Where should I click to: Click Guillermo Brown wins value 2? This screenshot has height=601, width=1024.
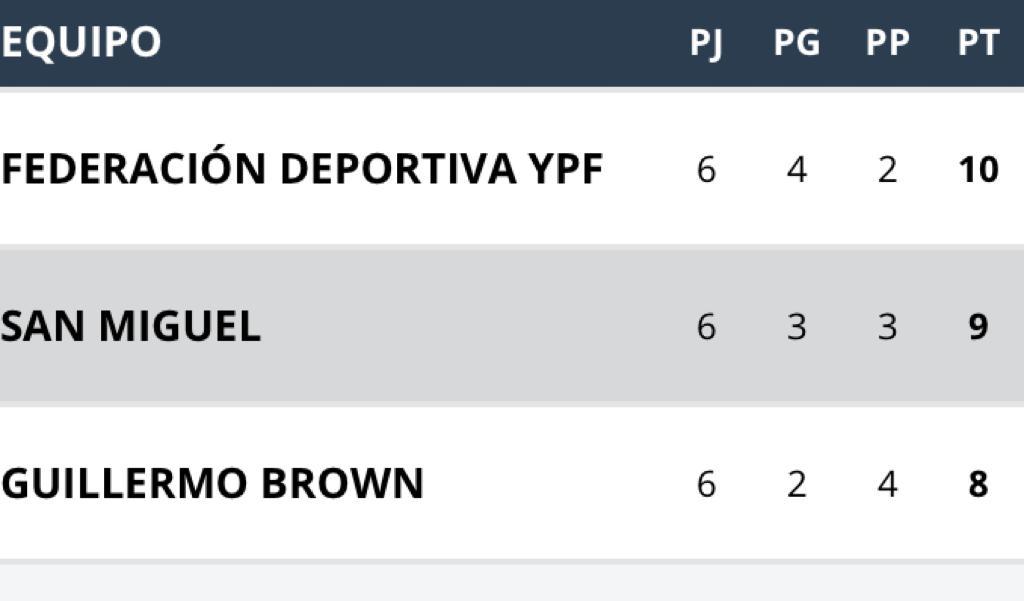click(x=797, y=484)
